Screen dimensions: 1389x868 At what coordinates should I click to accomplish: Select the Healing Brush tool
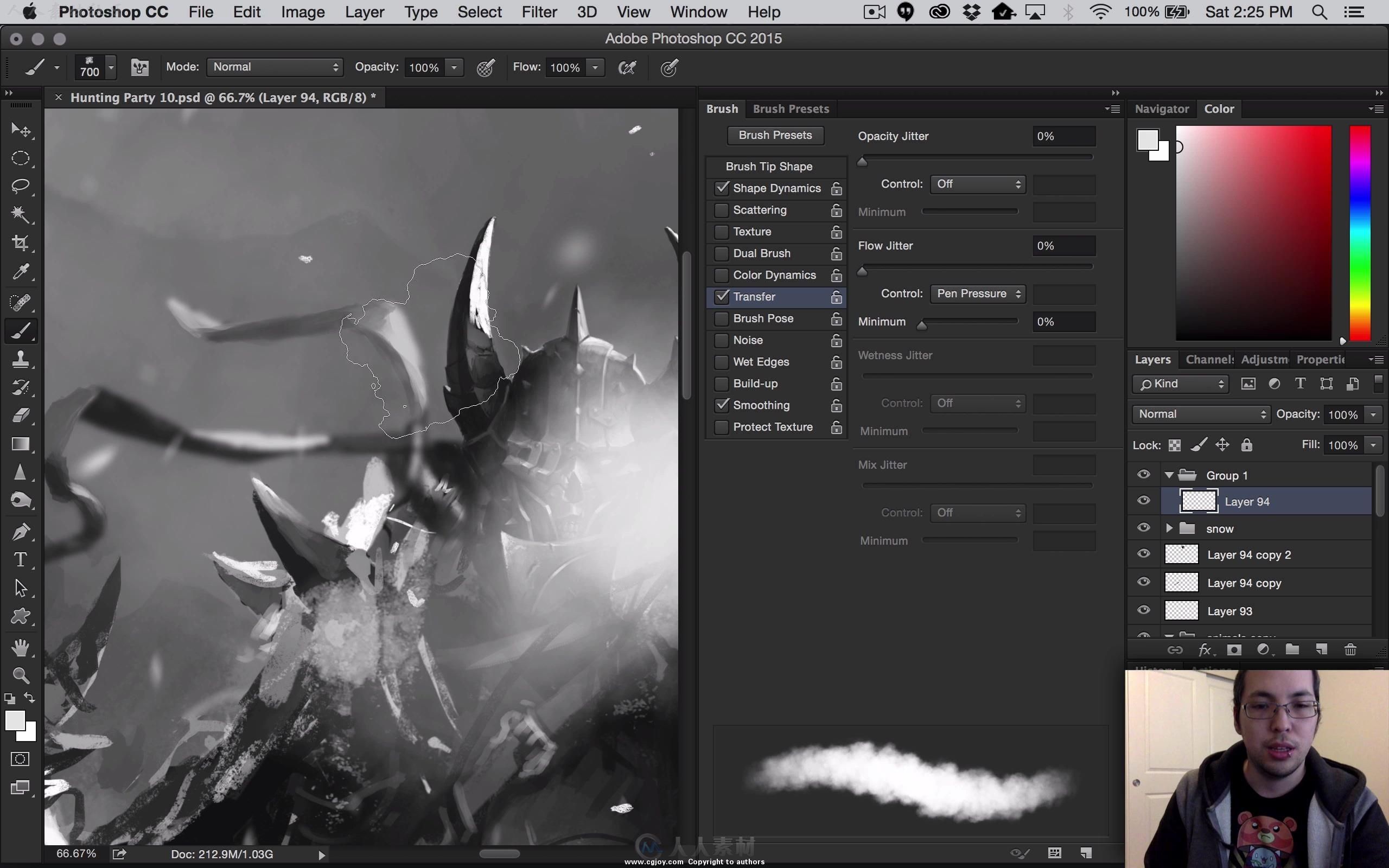(x=21, y=302)
